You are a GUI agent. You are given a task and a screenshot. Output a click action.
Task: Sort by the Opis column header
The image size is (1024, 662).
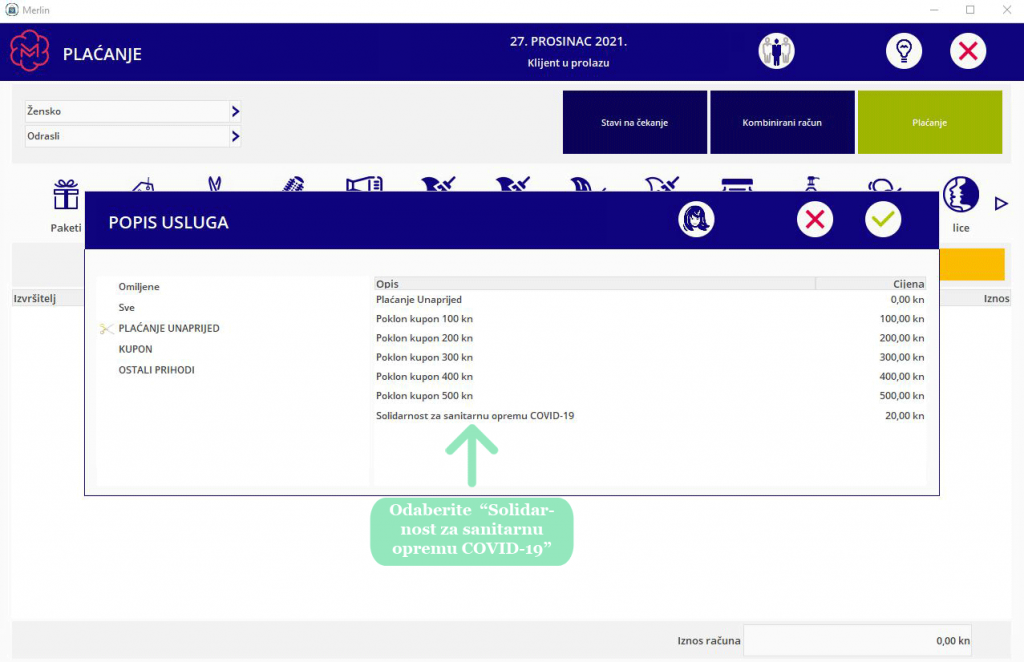tap(594, 283)
